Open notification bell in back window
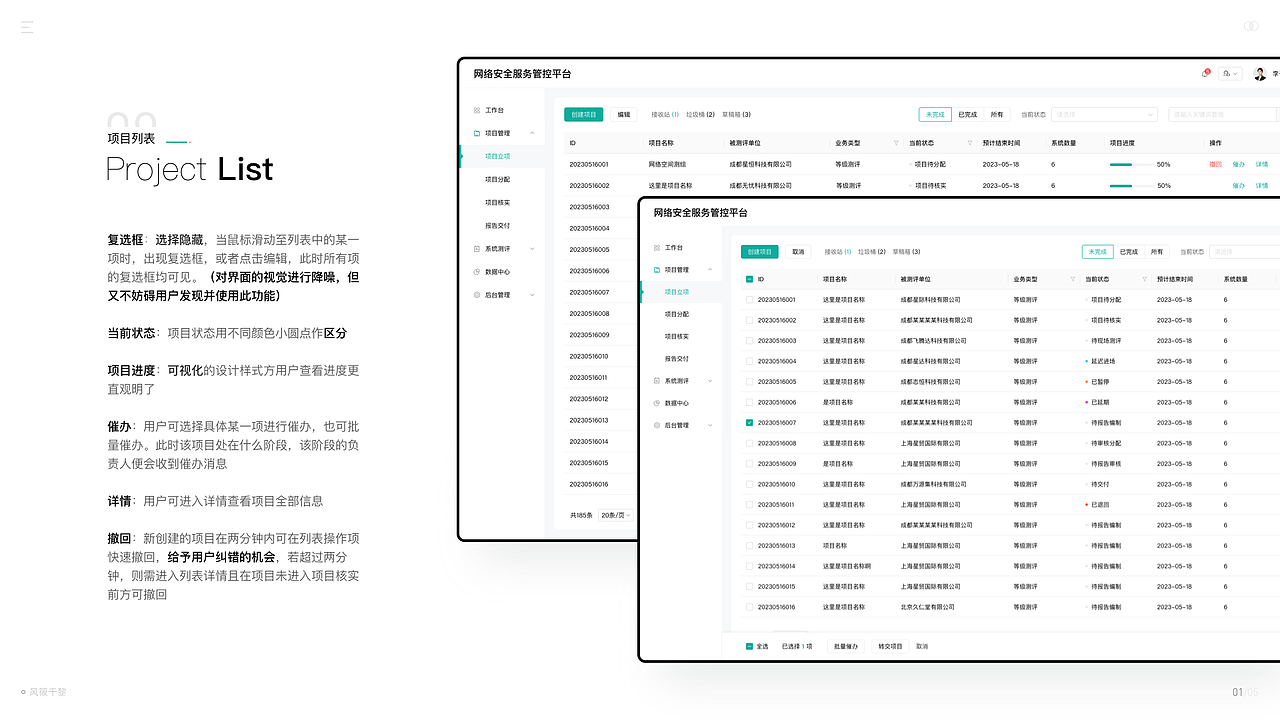 pos(1205,74)
